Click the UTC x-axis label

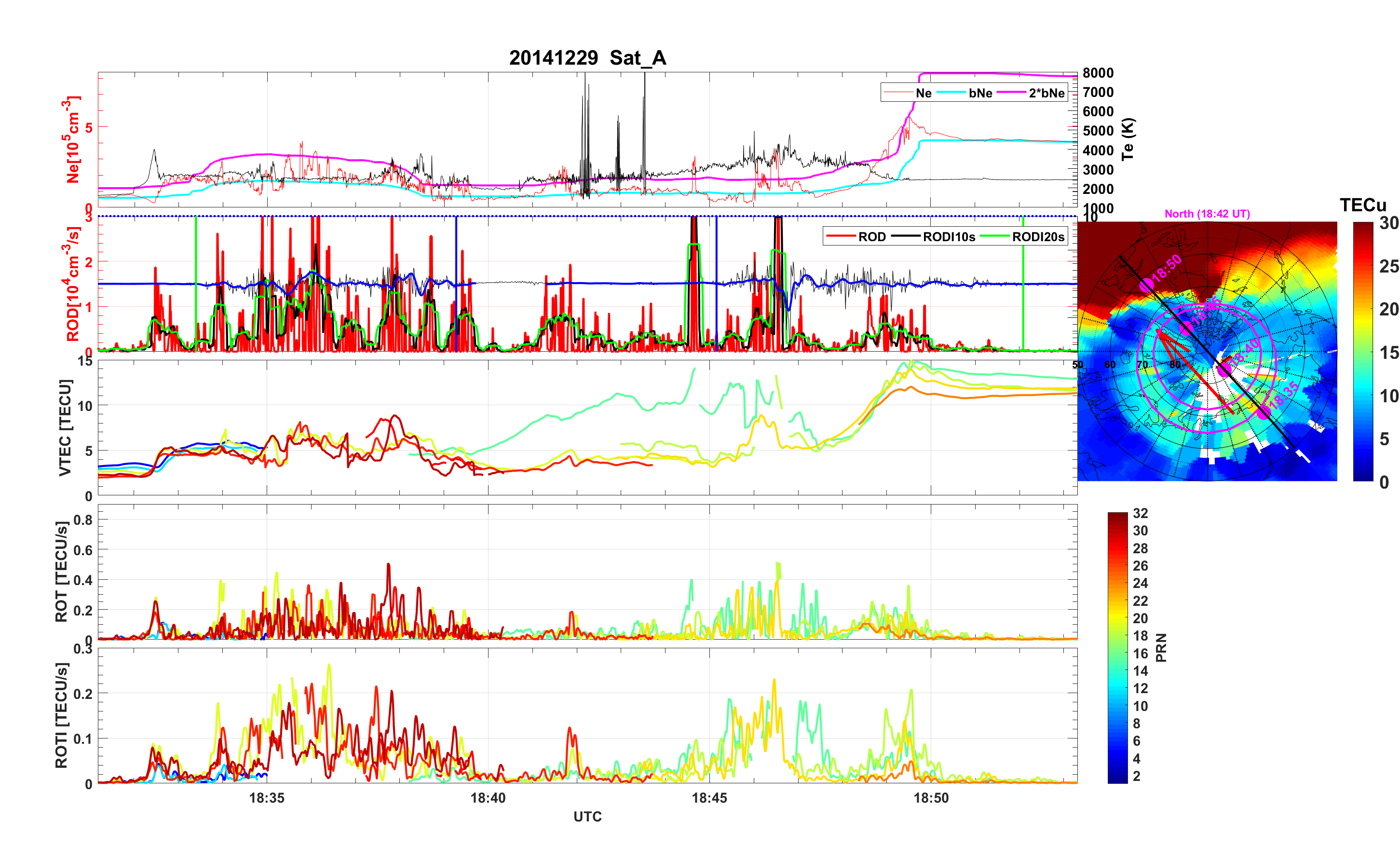(587, 816)
